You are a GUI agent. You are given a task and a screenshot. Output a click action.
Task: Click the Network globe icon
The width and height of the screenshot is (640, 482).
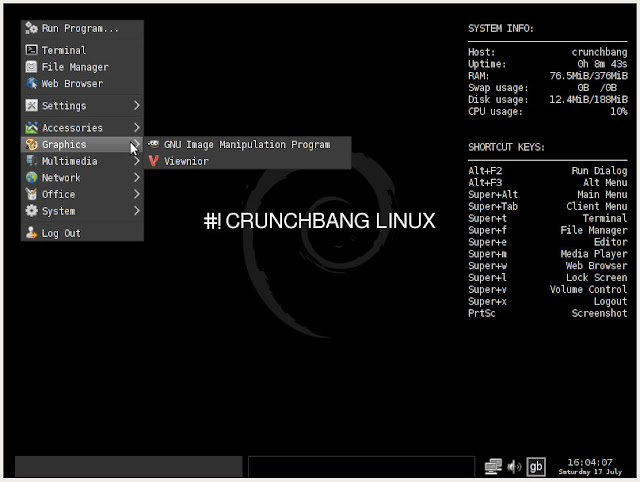coord(31,178)
